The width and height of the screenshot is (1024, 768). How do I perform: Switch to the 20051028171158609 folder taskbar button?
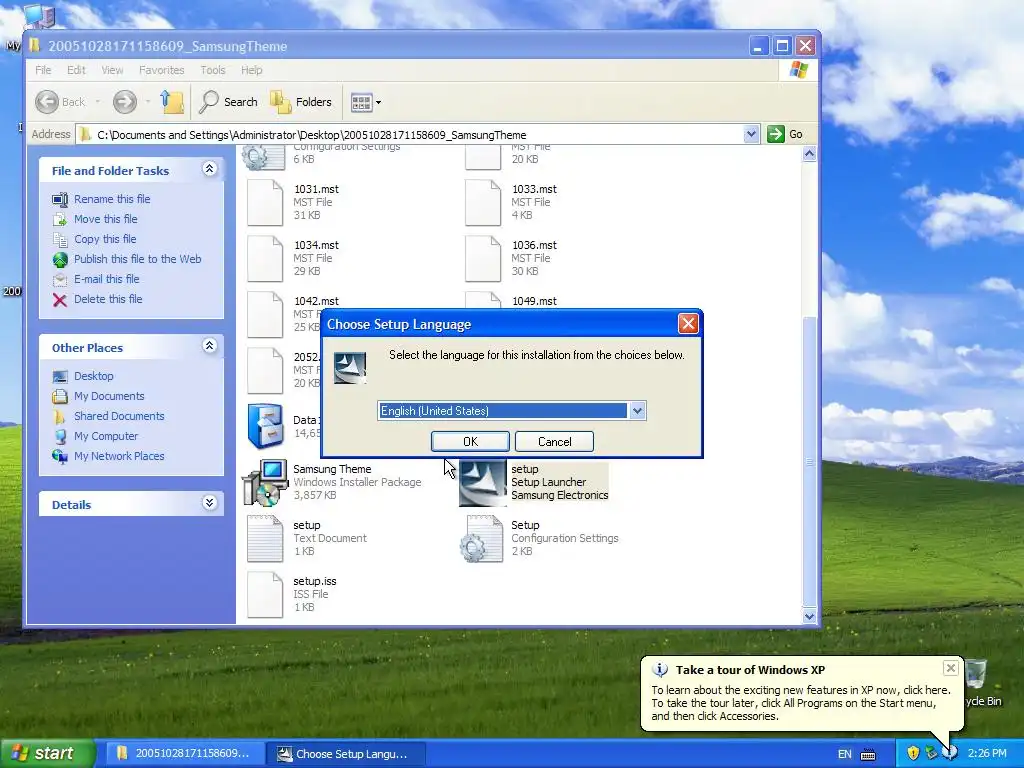tap(184, 754)
